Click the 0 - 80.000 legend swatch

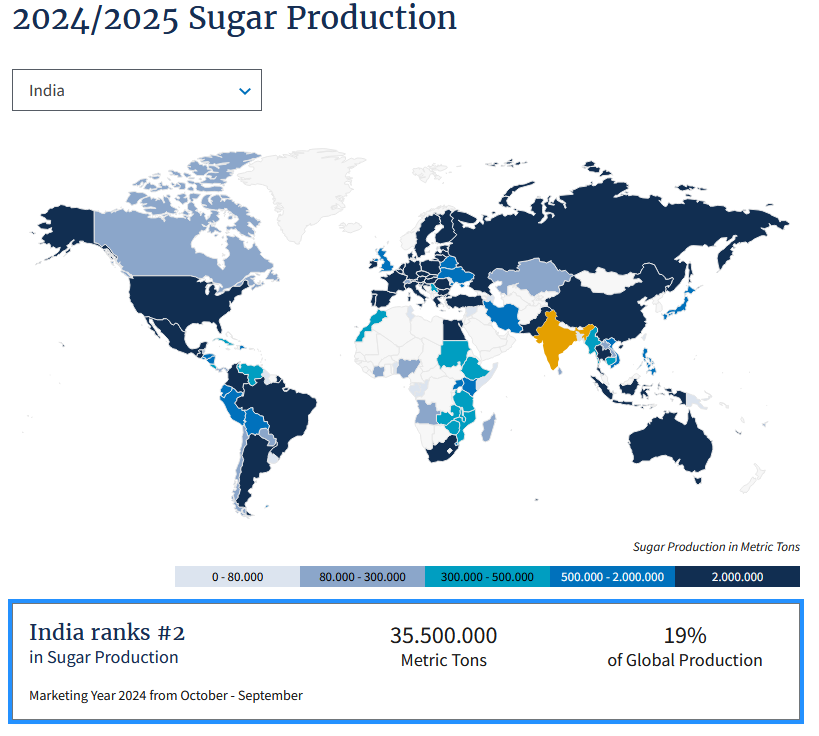coord(237,577)
